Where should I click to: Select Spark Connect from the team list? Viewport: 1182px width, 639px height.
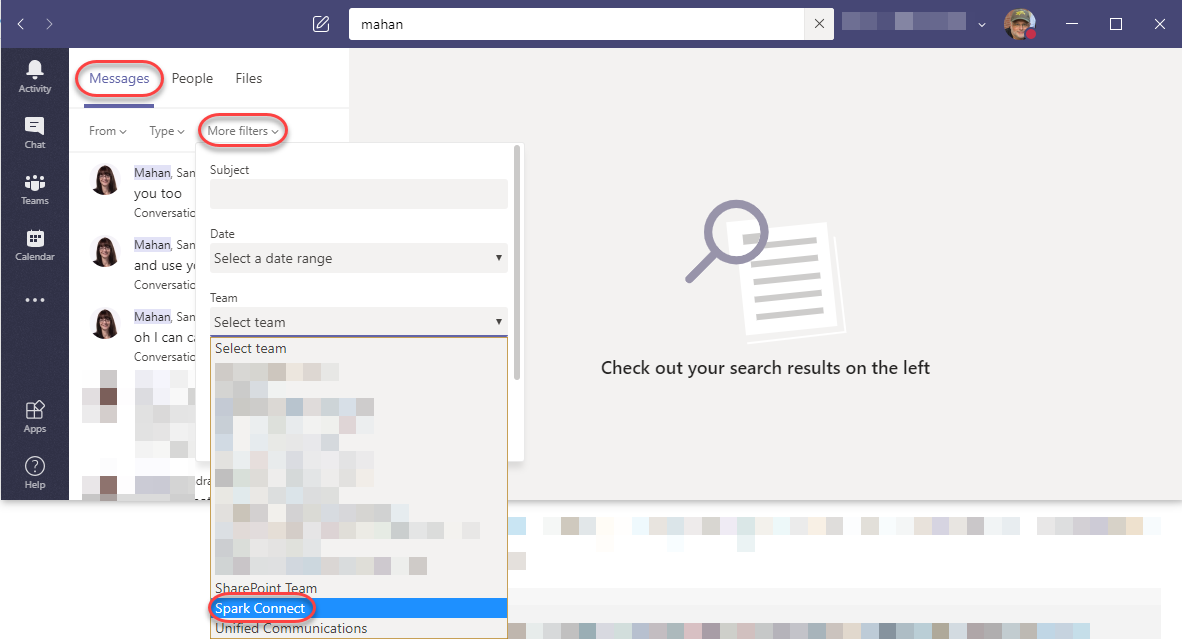click(261, 608)
